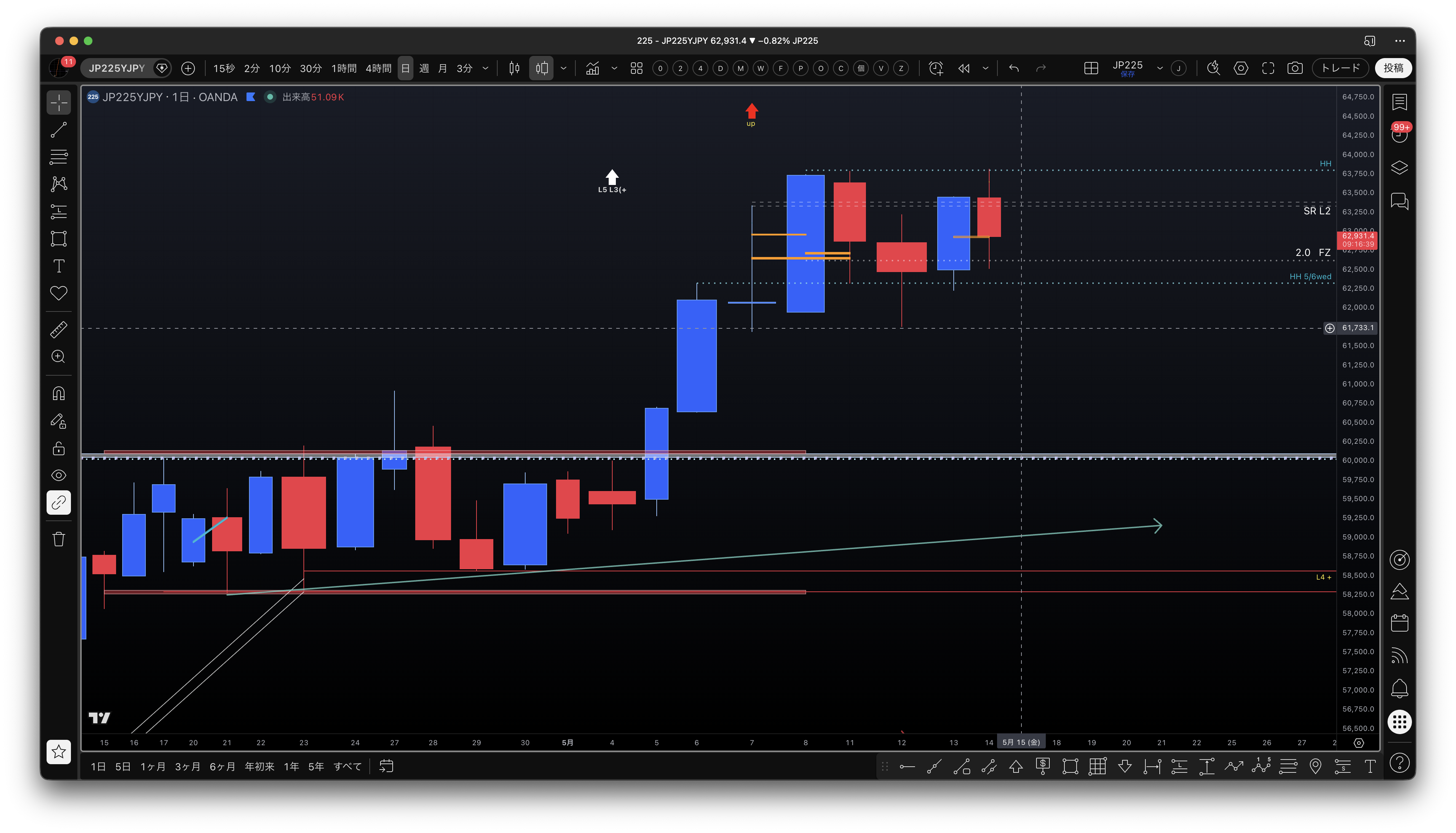
Task: Toggle hide all drawings eye icon
Action: [58, 475]
